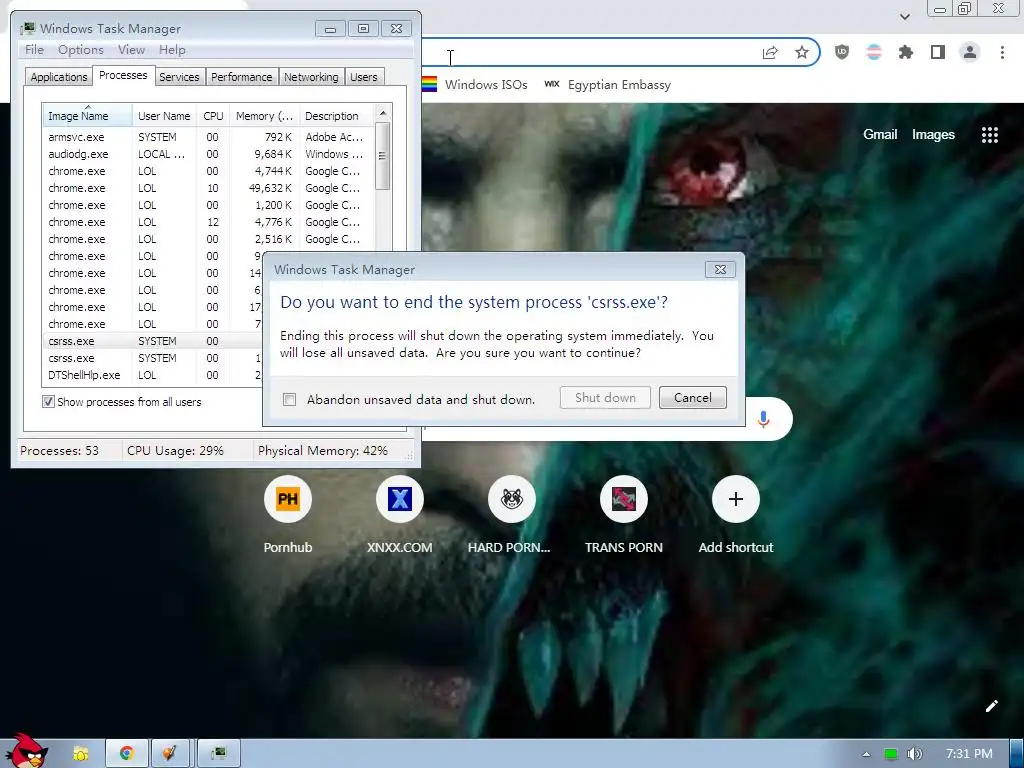1024x768 pixels.
Task: Sort by the User Name column
Action: (x=164, y=116)
